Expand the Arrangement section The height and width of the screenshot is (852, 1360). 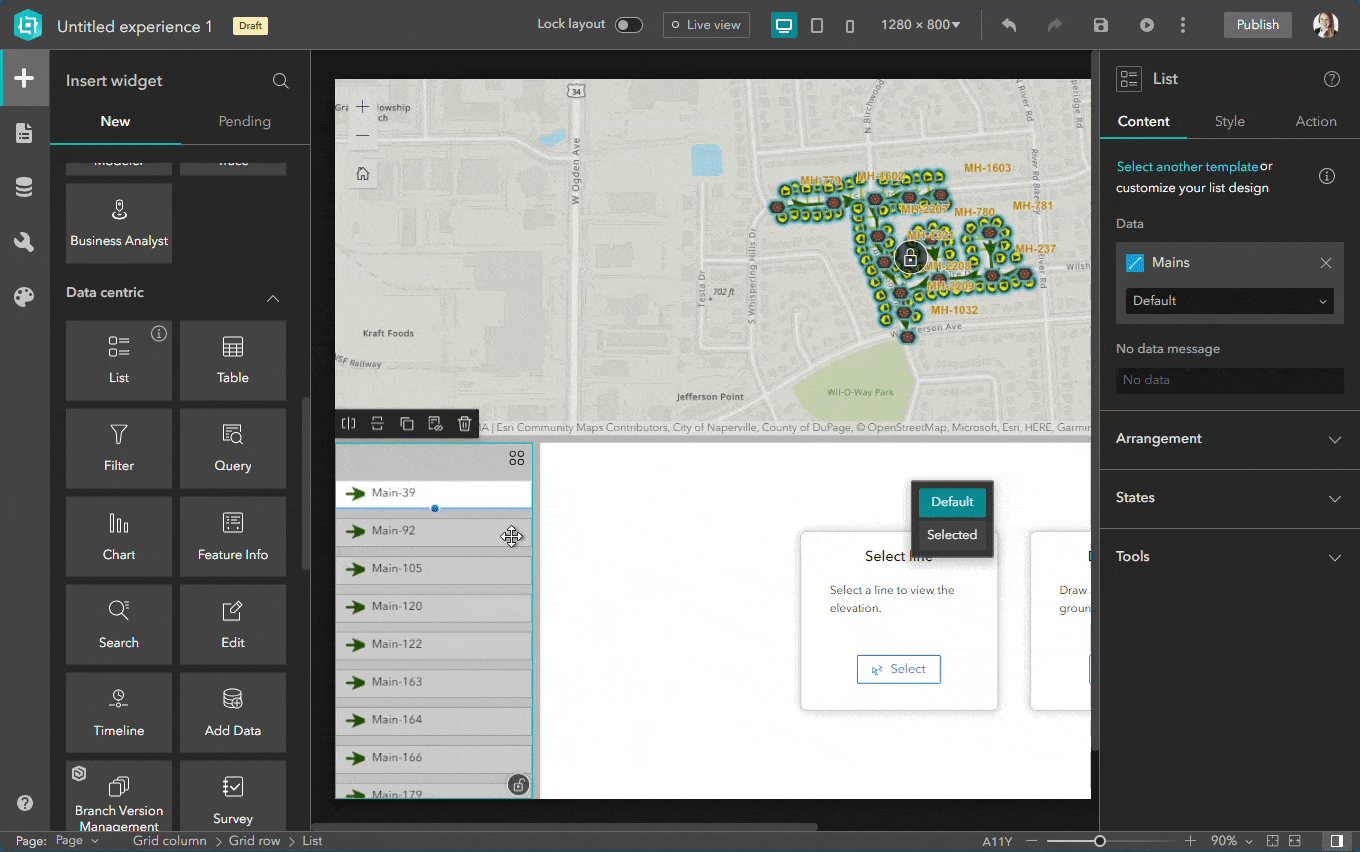1228,439
